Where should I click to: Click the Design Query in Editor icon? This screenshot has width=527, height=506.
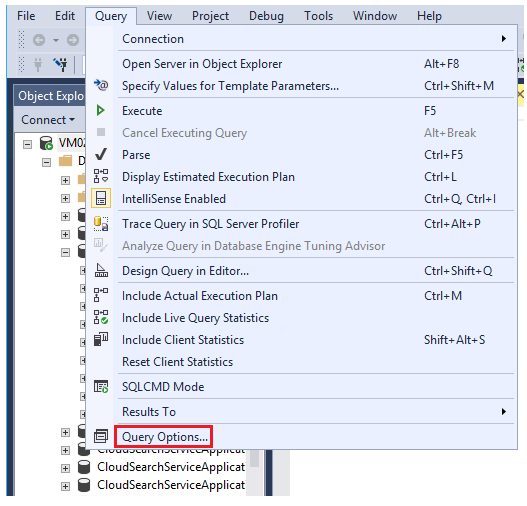pyautogui.click(x=101, y=270)
